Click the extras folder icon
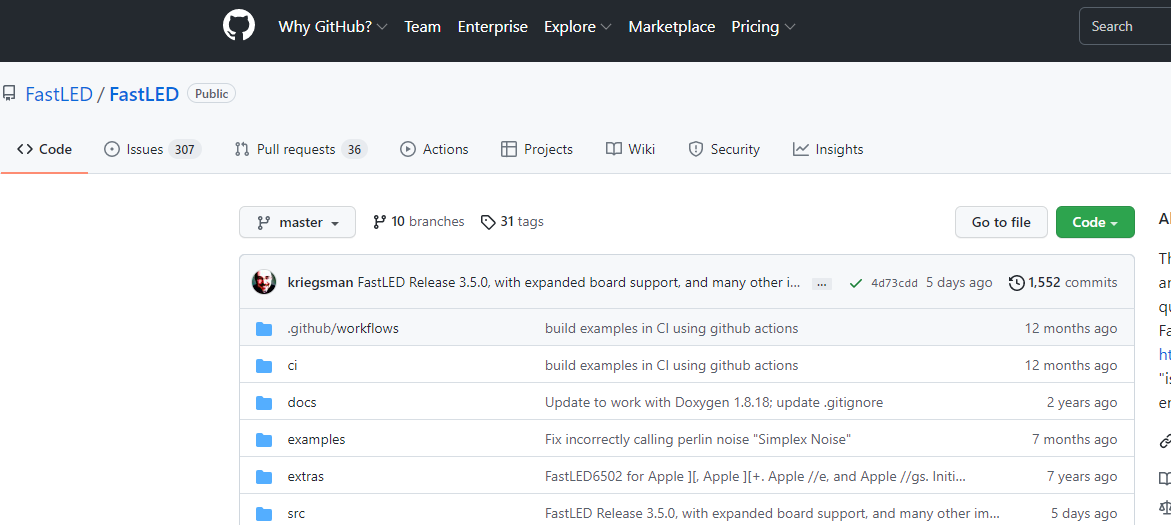This screenshot has height=525, width=1171. [x=264, y=477]
